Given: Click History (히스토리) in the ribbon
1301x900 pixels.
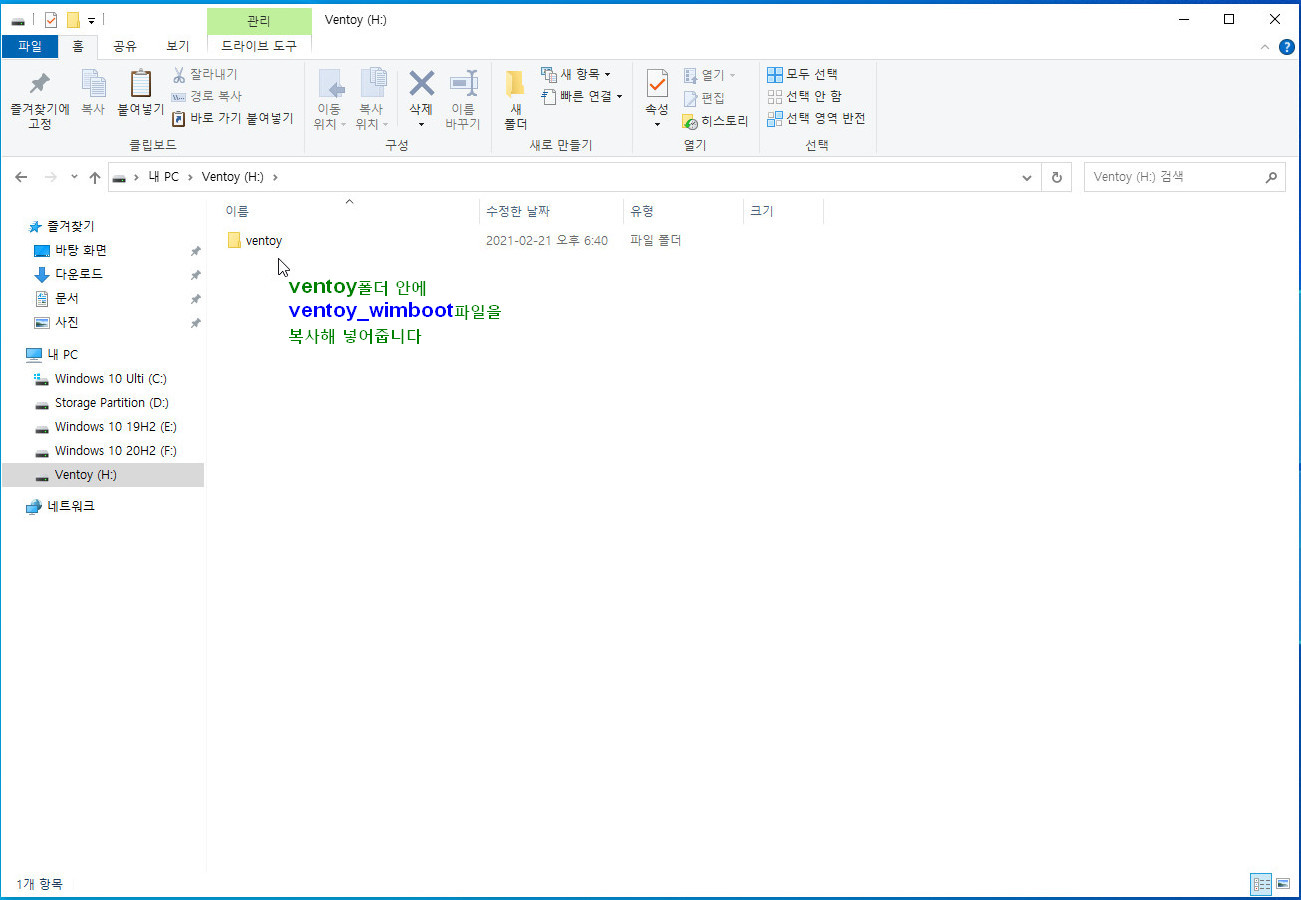Looking at the screenshot, I should (x=715, y=121).
